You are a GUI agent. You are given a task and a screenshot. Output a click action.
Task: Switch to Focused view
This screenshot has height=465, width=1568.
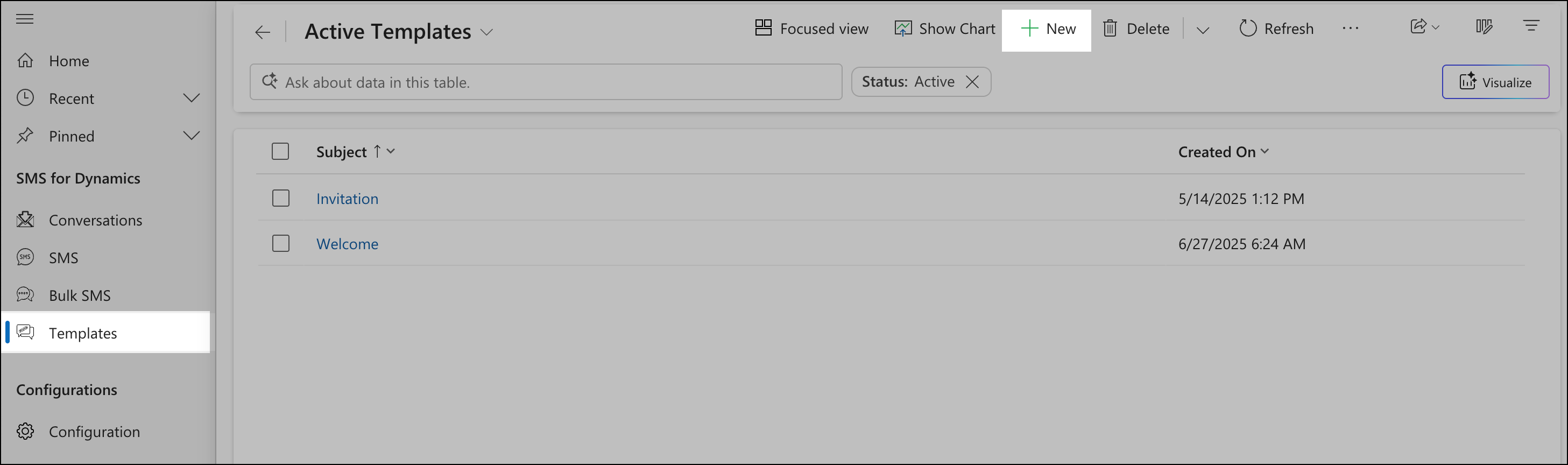coord(811,28)
